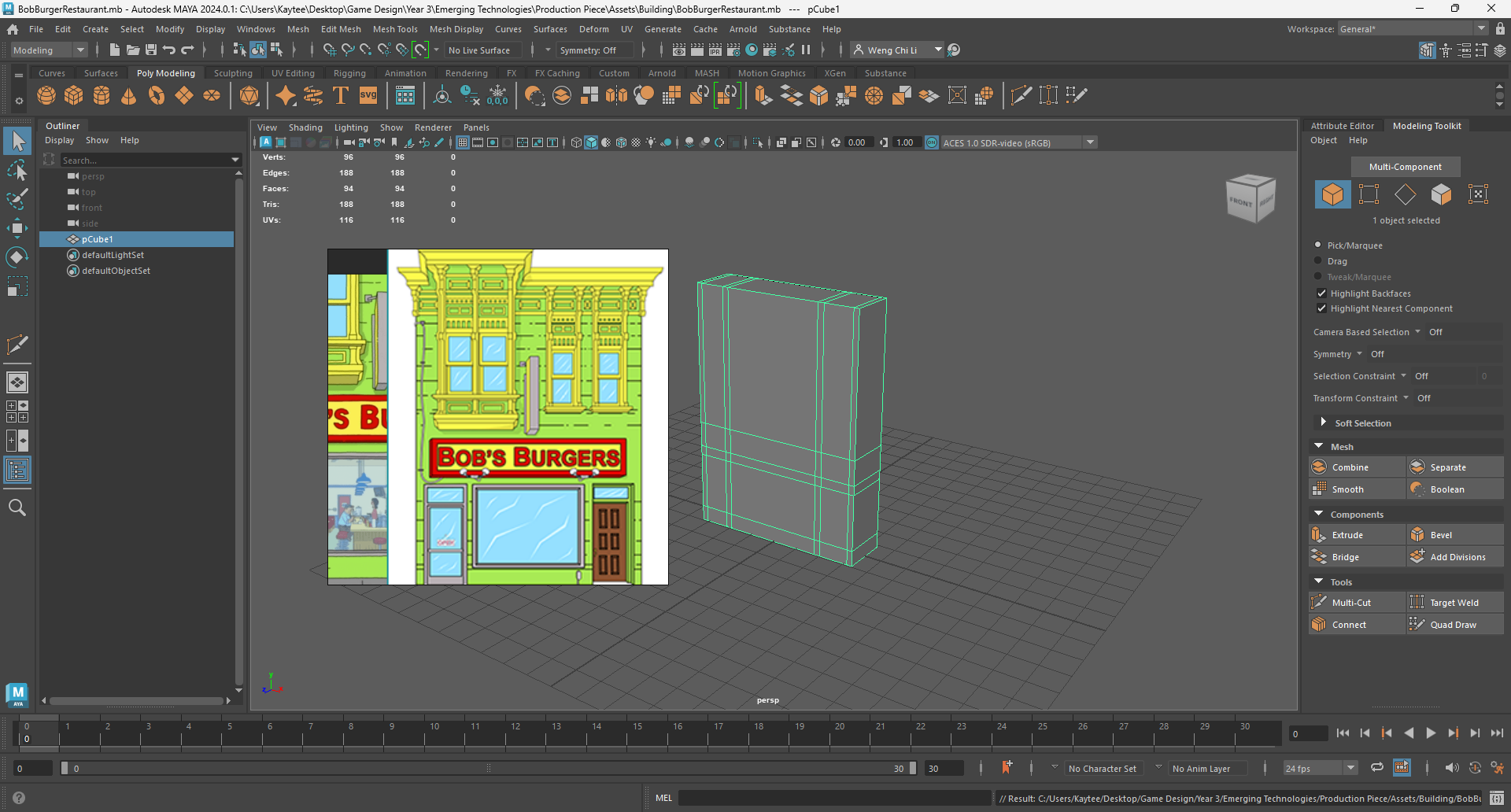
Task: Select the Drag radio option
Action: (x=1318, y=261)
